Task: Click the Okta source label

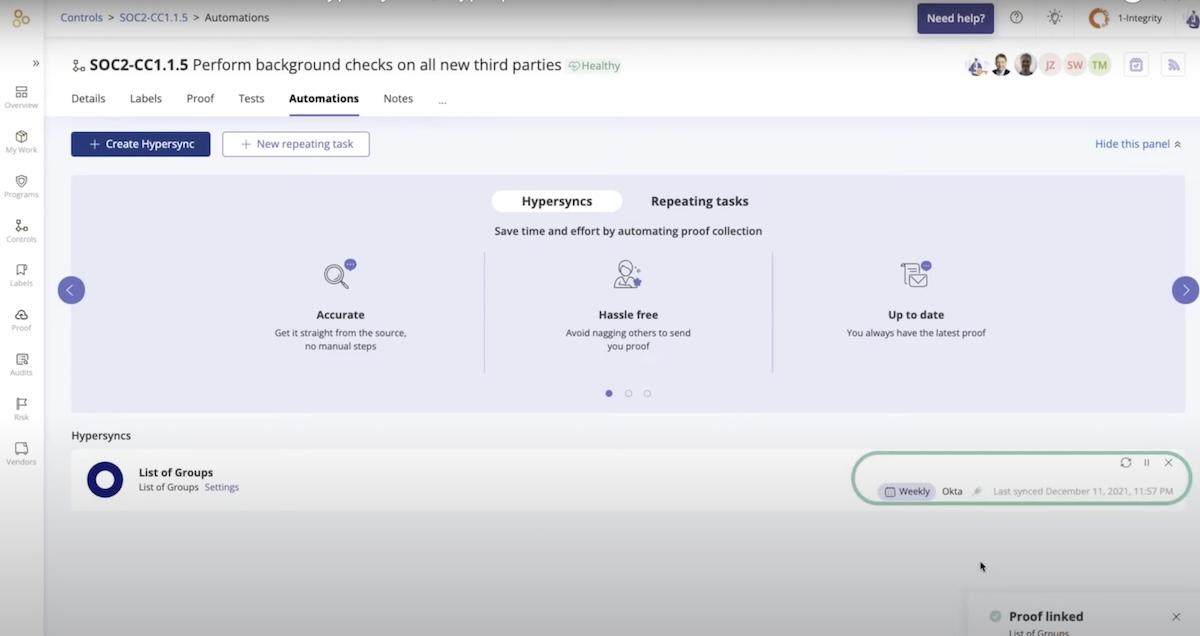Action: [x=952, y=491]
